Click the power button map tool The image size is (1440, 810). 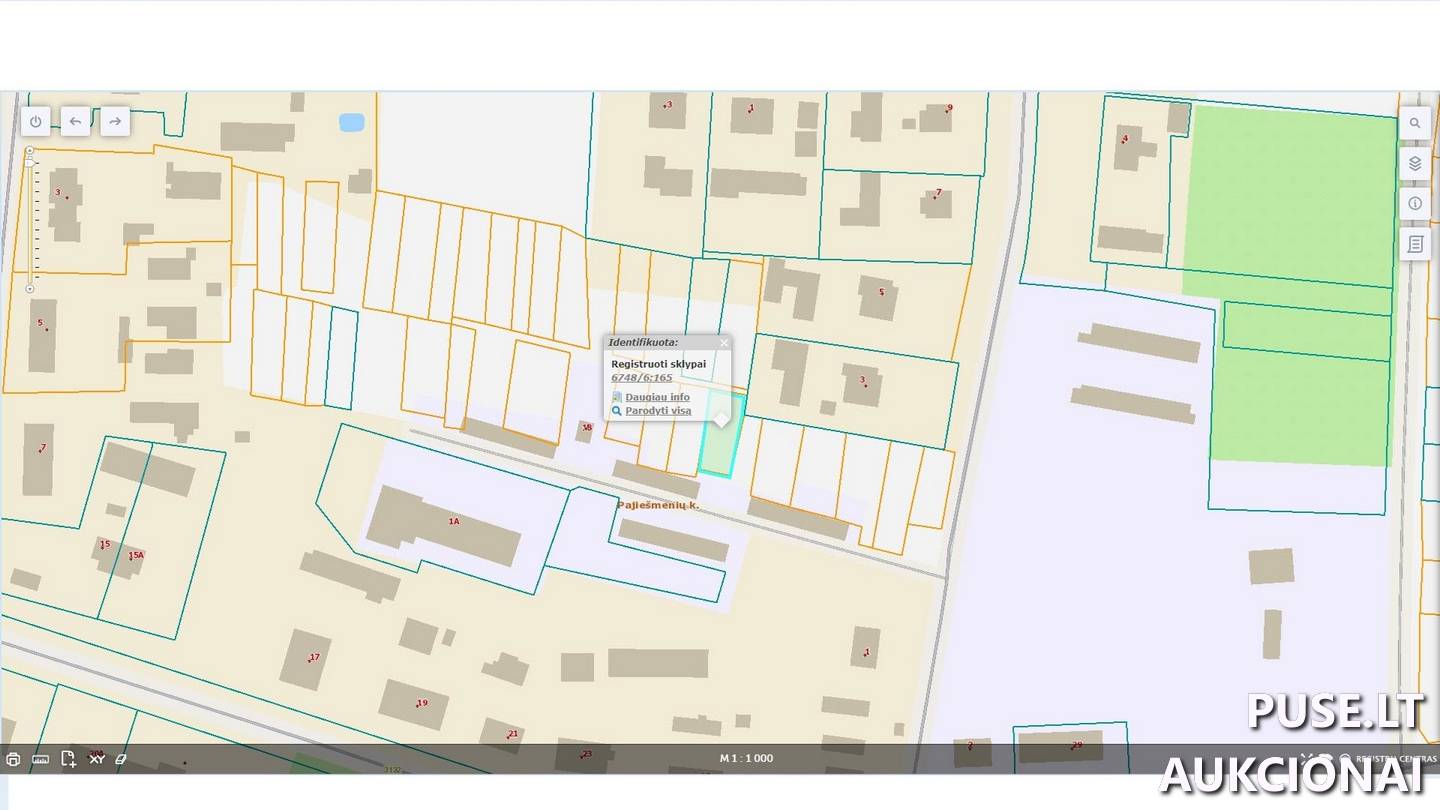point(36,121)
